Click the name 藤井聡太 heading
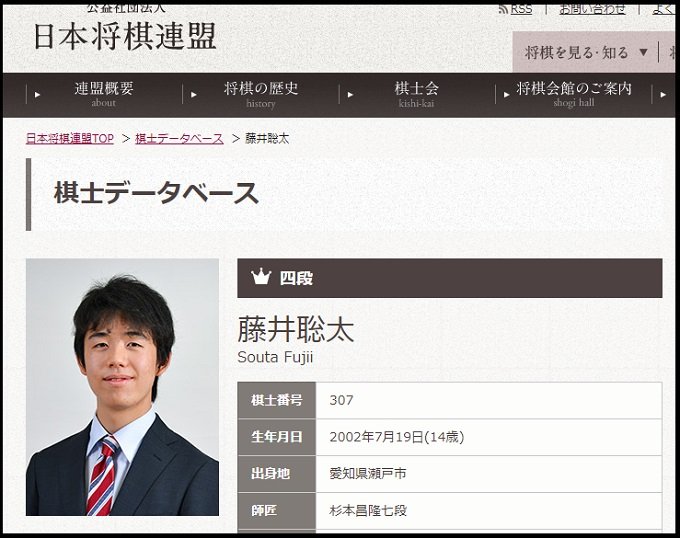 [x=296, y=330]
